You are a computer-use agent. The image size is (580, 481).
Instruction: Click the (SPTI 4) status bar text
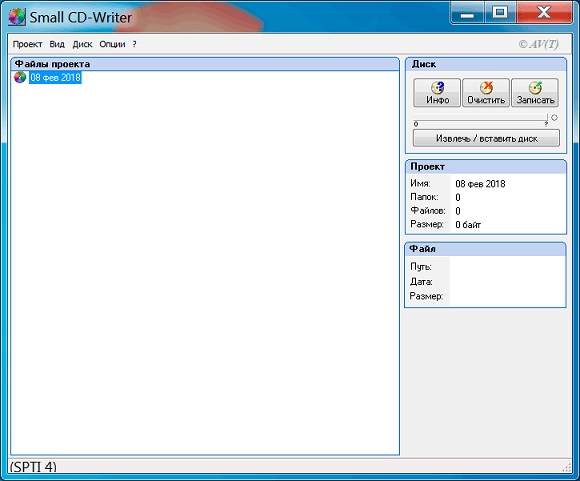33,467
